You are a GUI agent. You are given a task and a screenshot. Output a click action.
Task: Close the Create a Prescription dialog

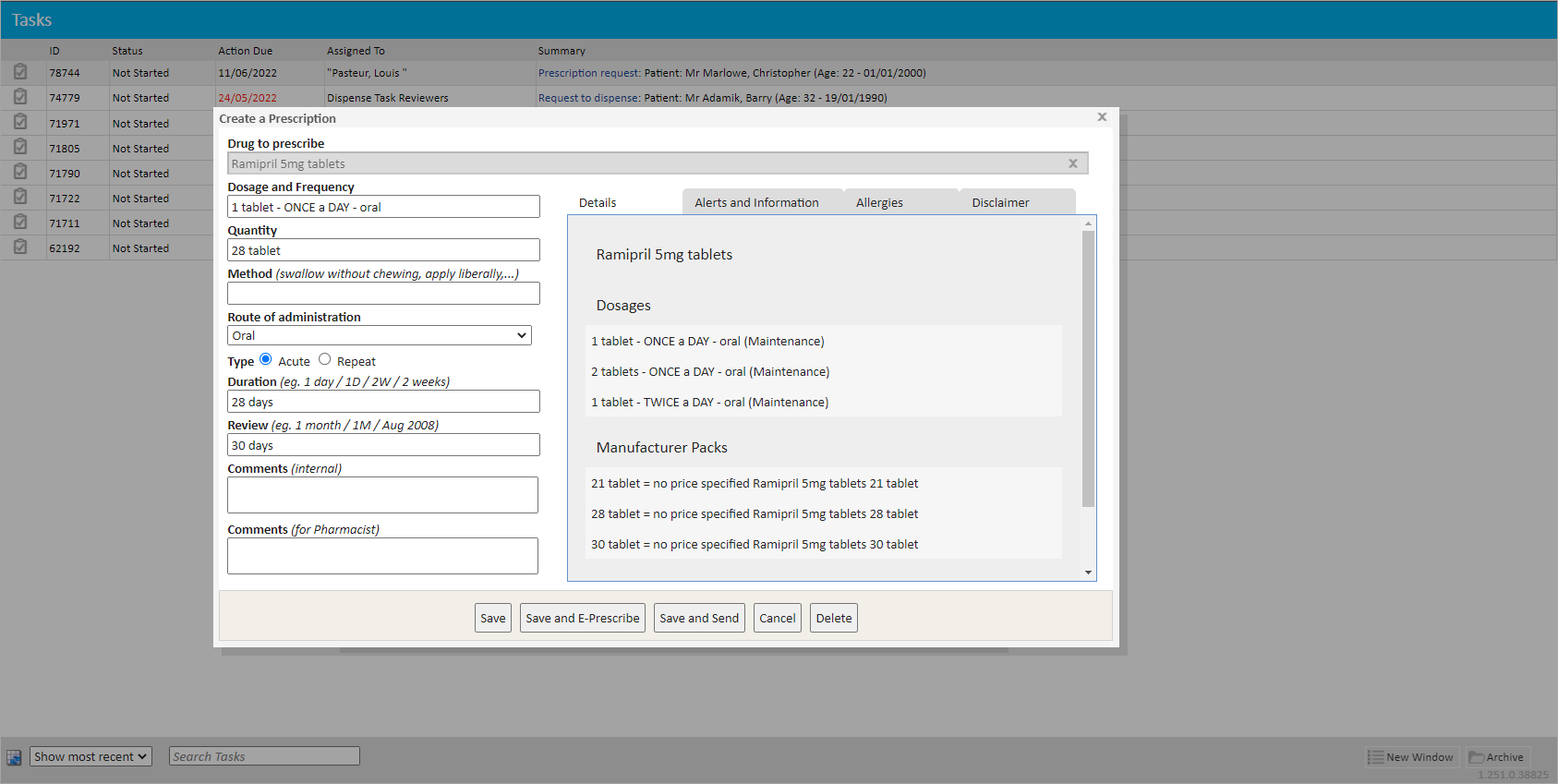click(1101, 117)
